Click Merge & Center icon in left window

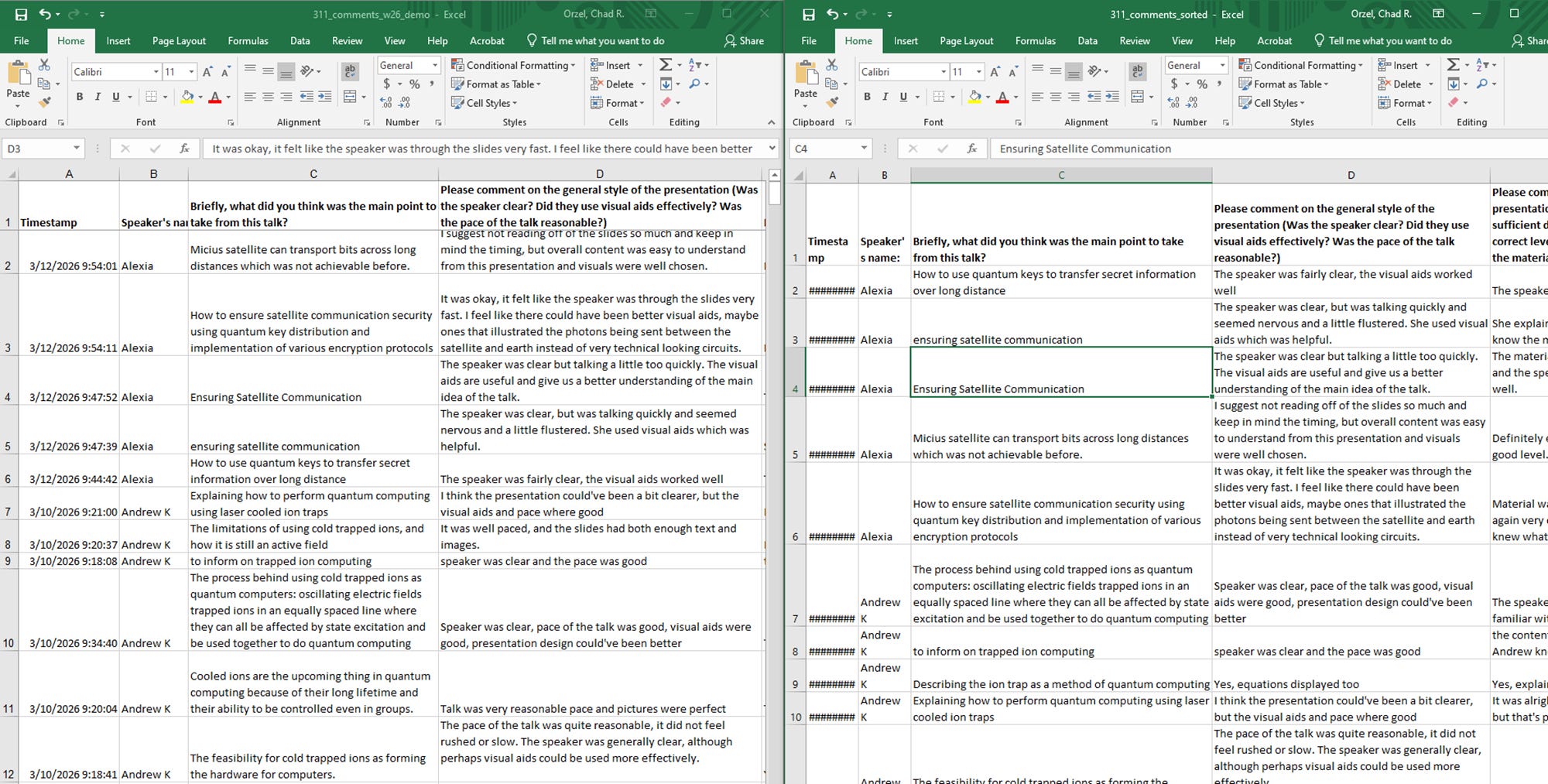(350, 97)
